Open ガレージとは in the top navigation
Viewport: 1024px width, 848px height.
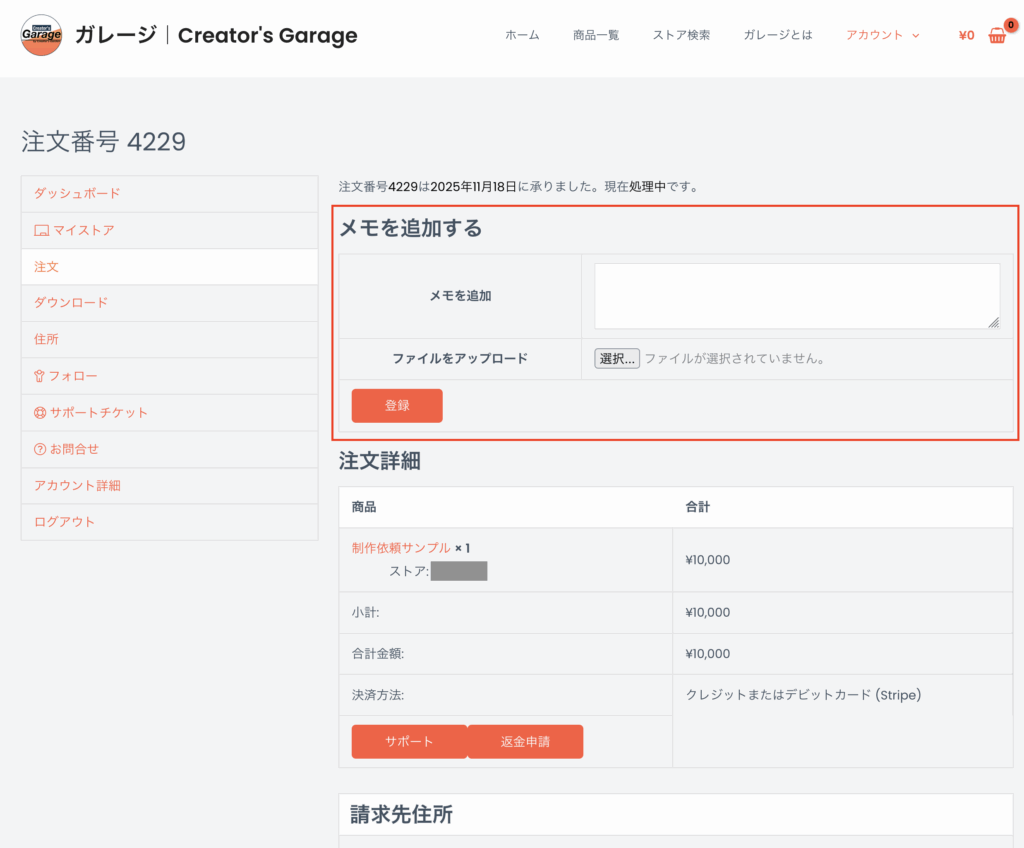pos(778,35)
